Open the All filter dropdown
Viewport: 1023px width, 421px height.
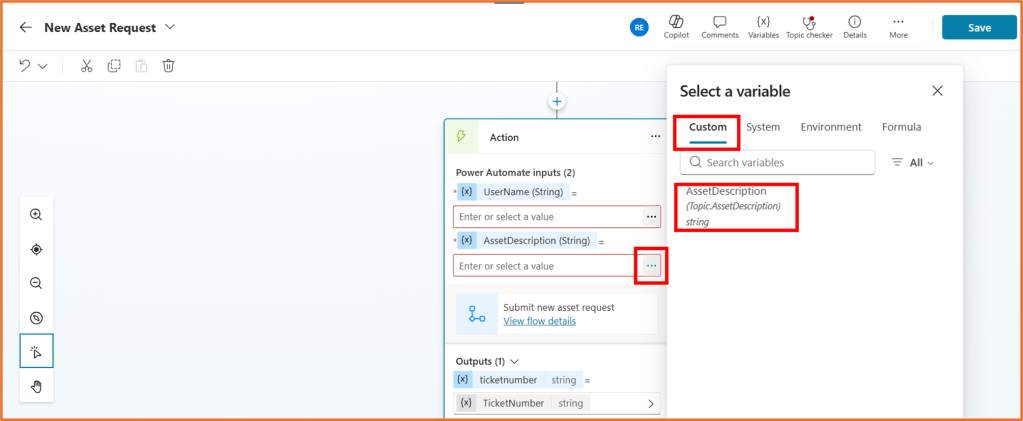tap(913, 163)
